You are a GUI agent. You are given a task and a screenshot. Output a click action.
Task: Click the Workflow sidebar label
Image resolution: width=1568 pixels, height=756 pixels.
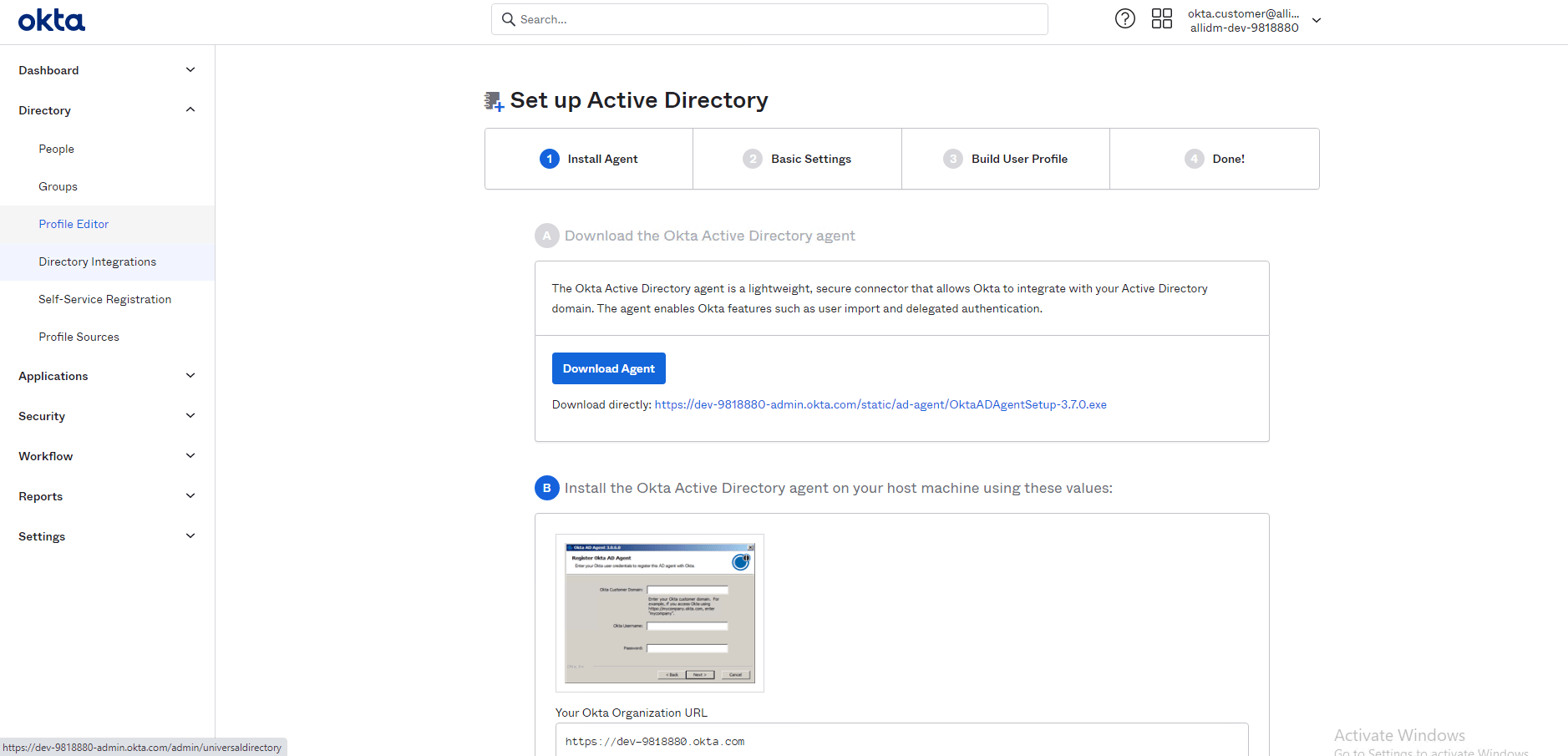pos(46,456)
